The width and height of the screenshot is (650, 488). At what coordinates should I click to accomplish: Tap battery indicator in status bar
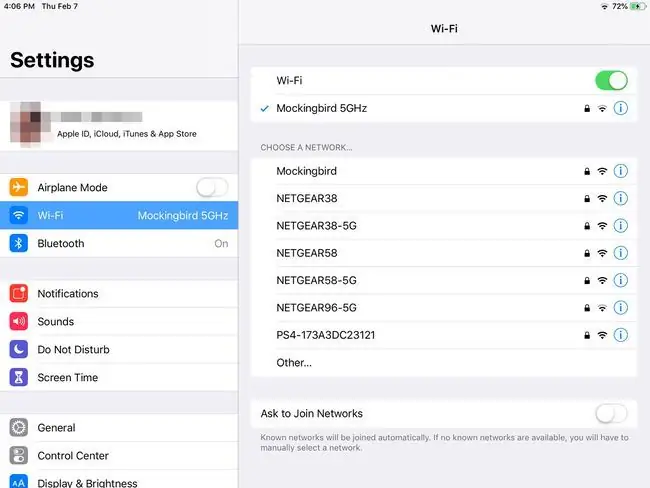638,6
